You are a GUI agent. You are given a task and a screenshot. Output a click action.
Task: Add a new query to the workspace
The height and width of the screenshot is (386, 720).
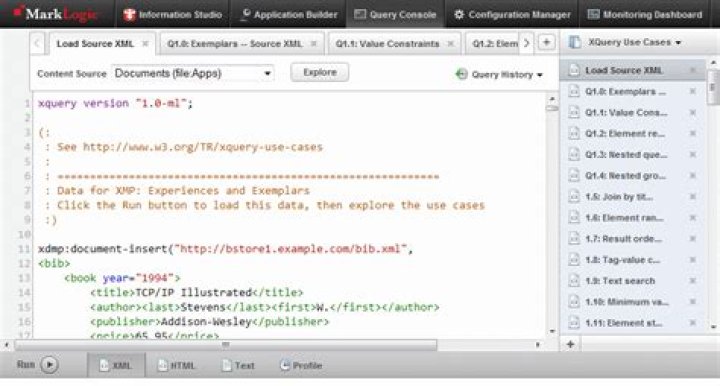[x=570, y=344]
